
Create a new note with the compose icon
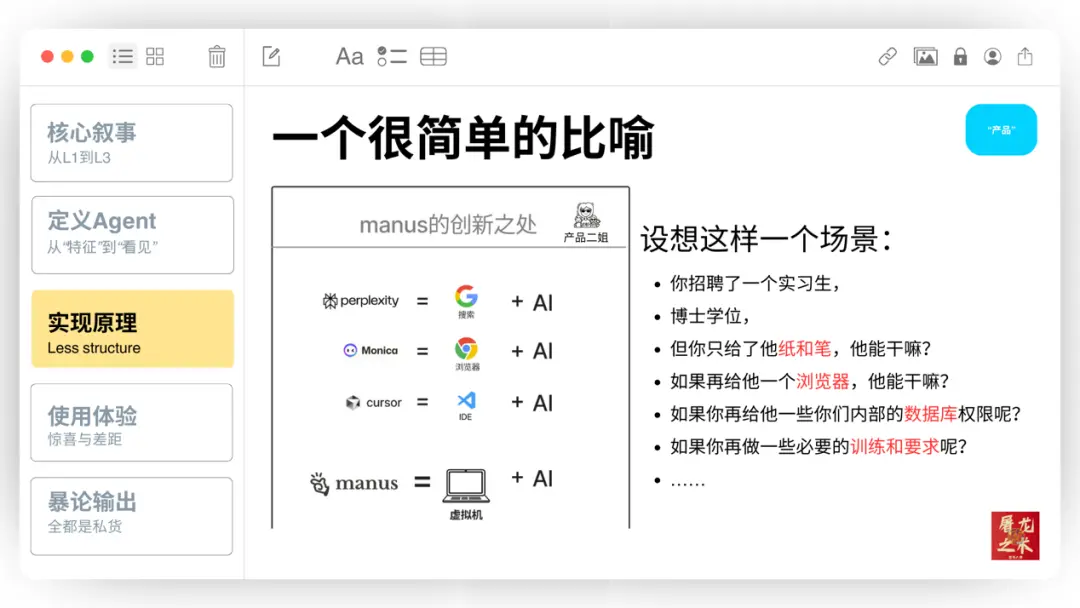tap(270, 57)
